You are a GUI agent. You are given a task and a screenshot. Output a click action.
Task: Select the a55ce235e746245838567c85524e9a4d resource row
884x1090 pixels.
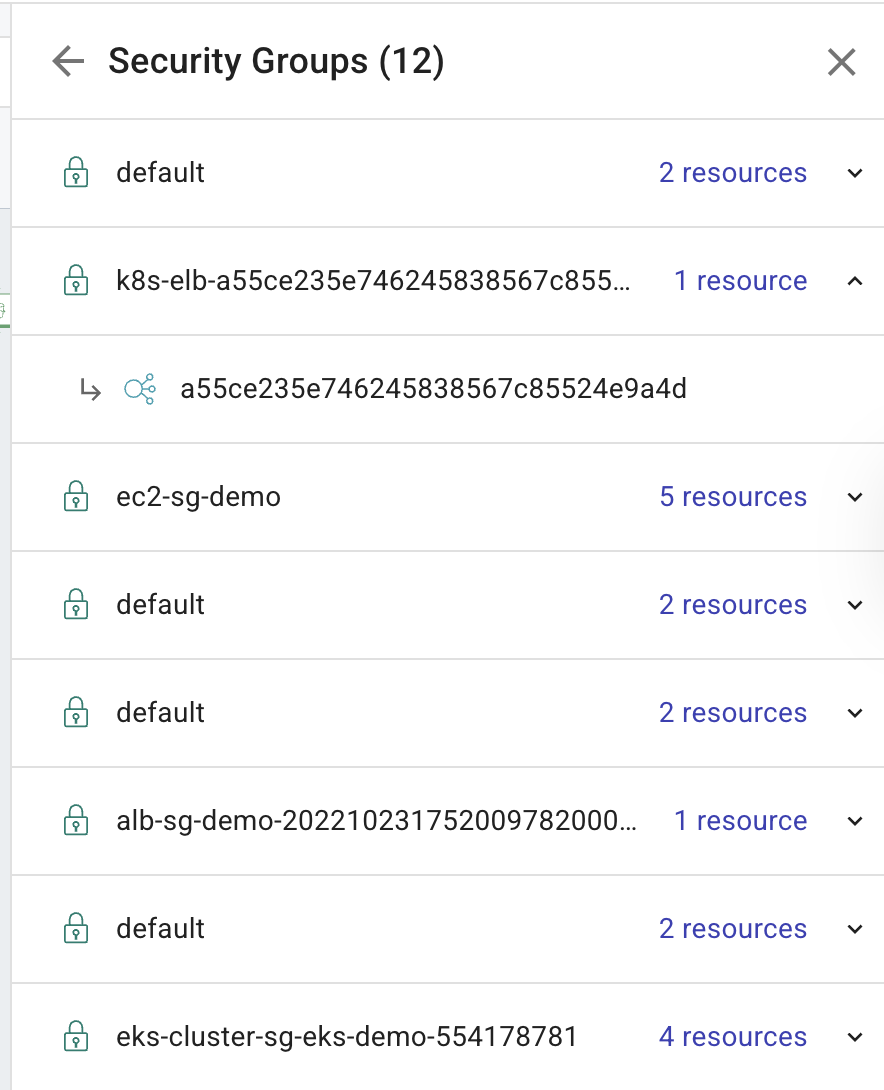click(x=433, y=388)
